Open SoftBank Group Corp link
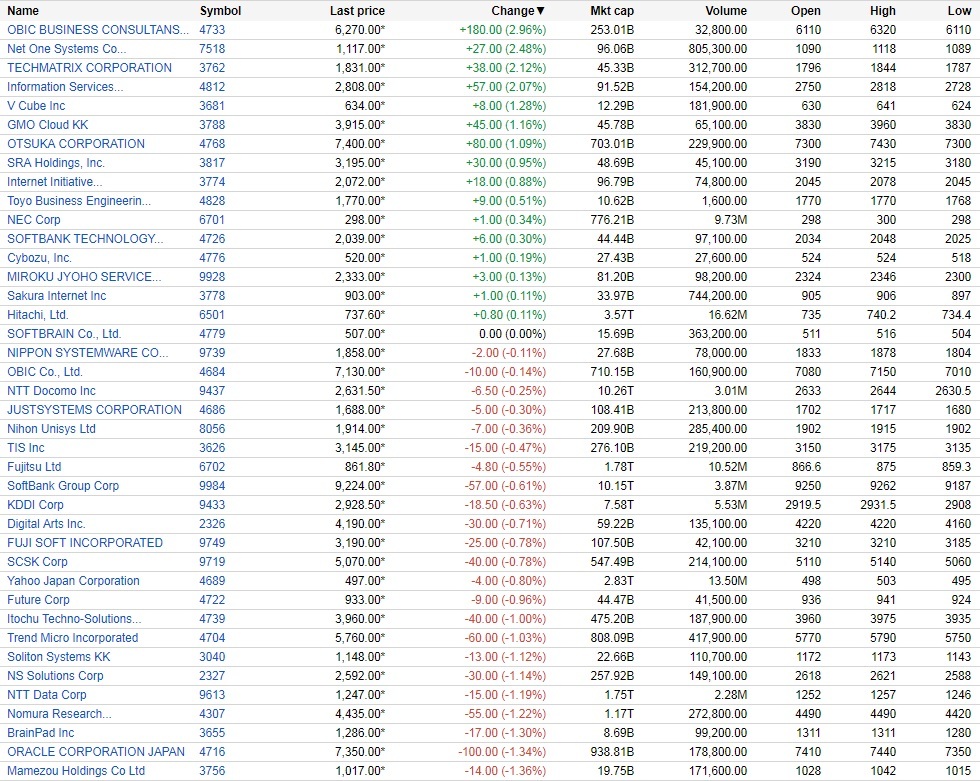The height and width of the screenshot is (781, 980). 63,485
